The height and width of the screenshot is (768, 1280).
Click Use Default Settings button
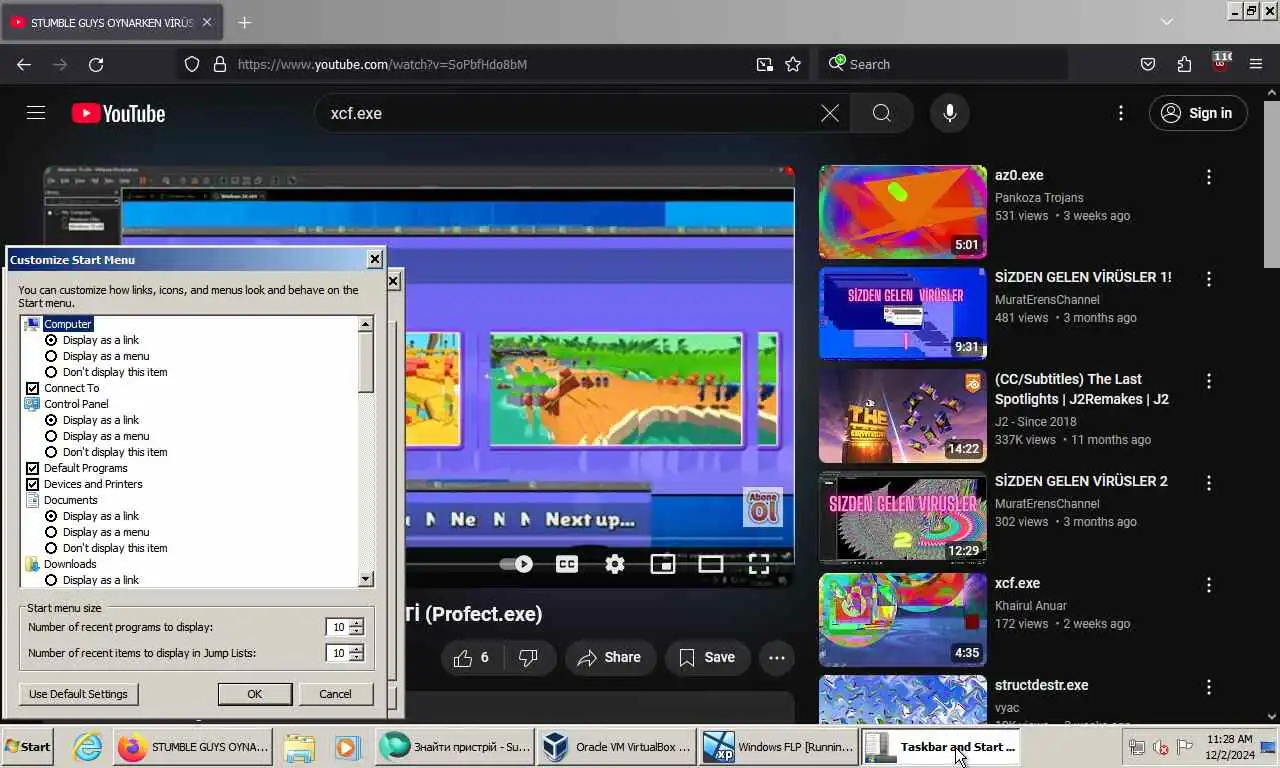pyautogui.click(x=78, y=694)
